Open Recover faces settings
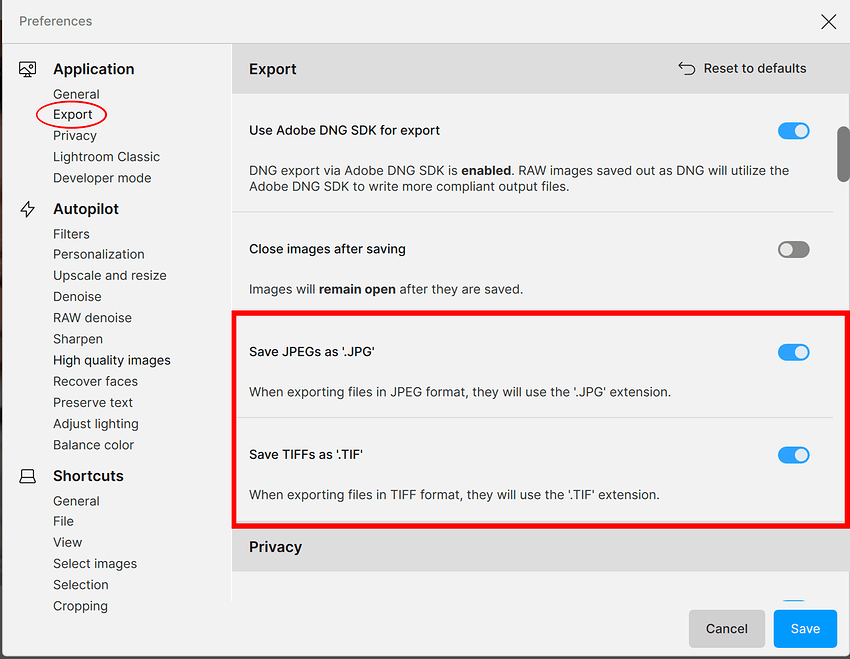 tap(95, 381)
